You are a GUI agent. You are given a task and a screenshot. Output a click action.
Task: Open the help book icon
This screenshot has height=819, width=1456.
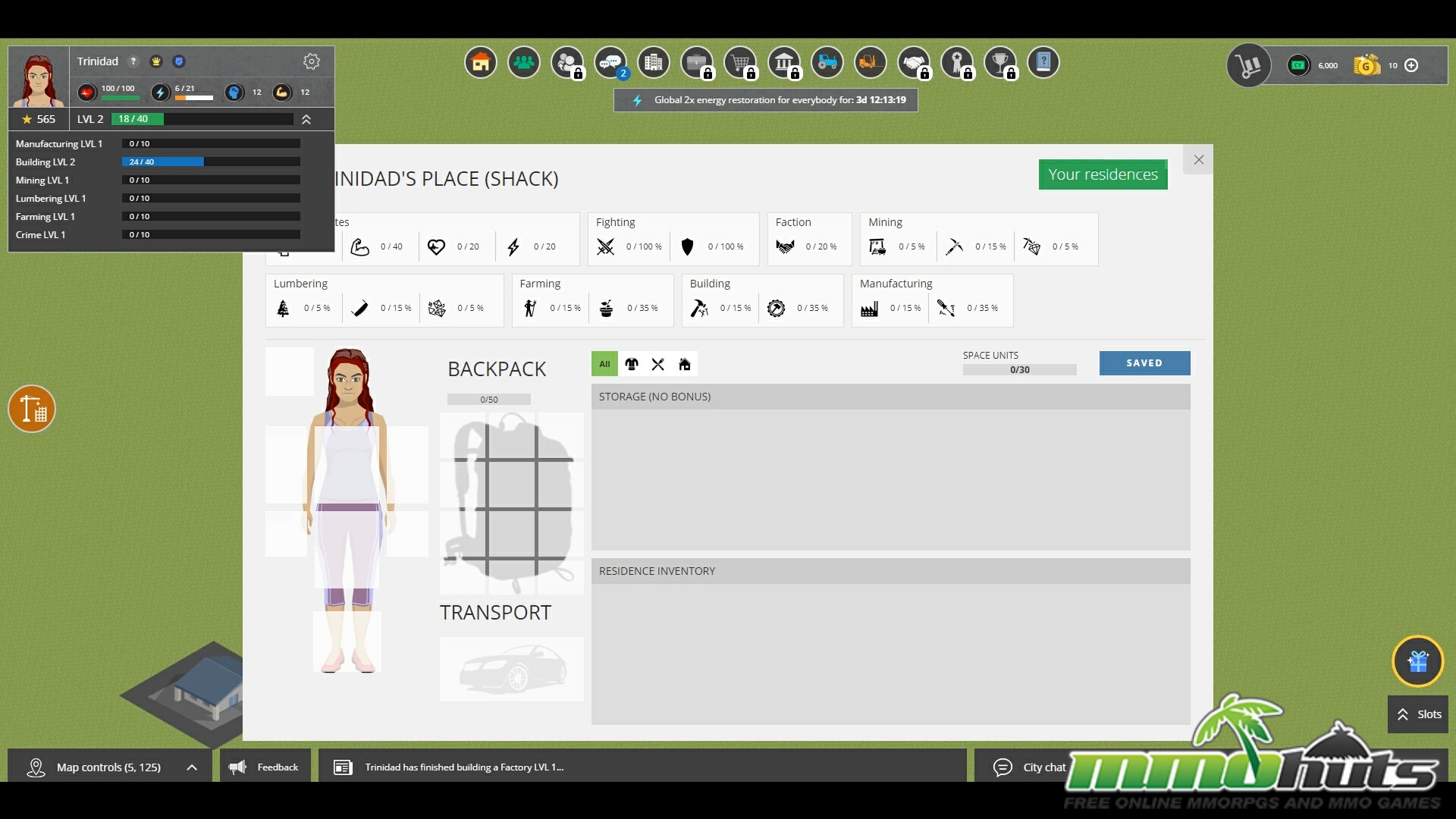click(1043, 63)
